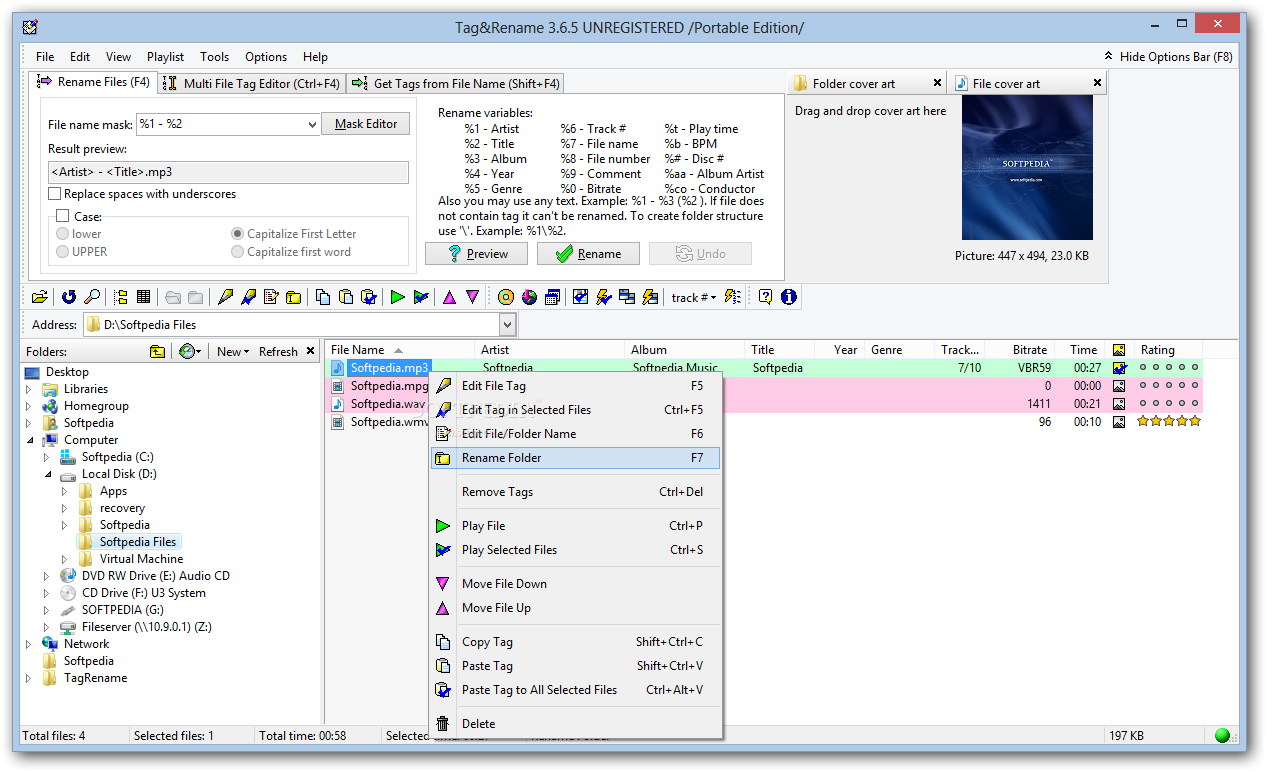This screenshot has height=772, width=1267.
Task: Expand the Apps folder node
Action: click(65, 491)
